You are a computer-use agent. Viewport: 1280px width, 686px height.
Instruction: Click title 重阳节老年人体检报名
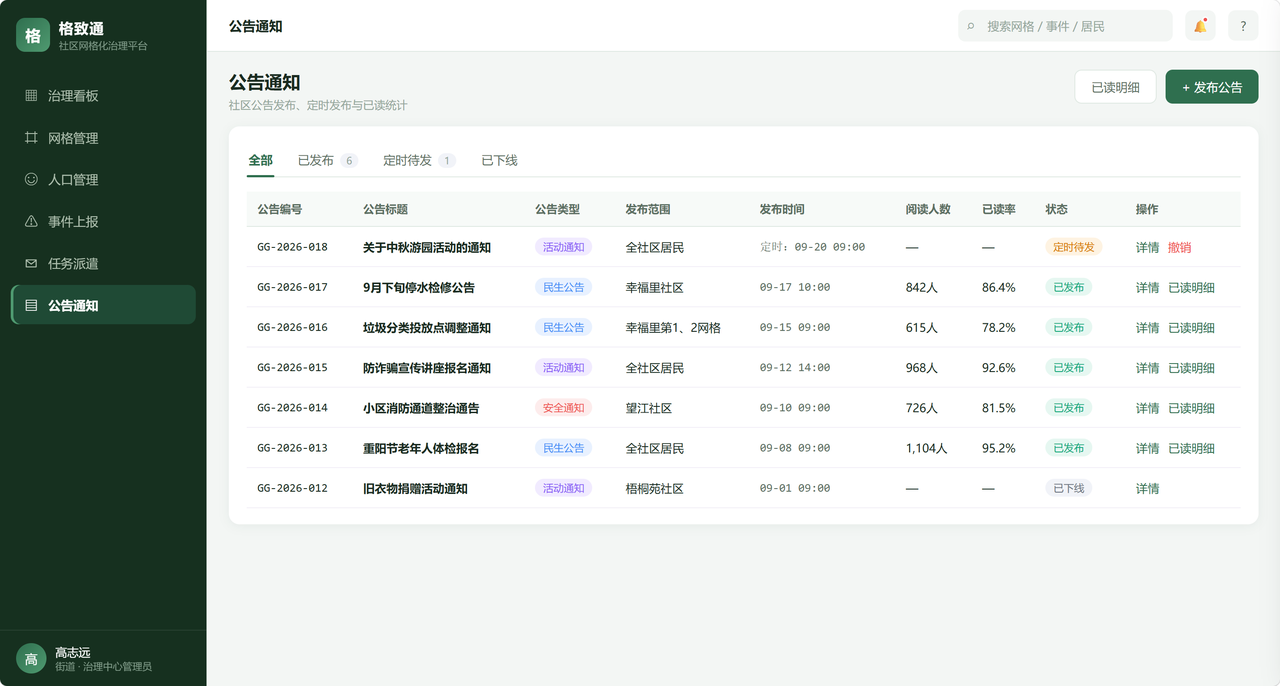coord(421,448)
